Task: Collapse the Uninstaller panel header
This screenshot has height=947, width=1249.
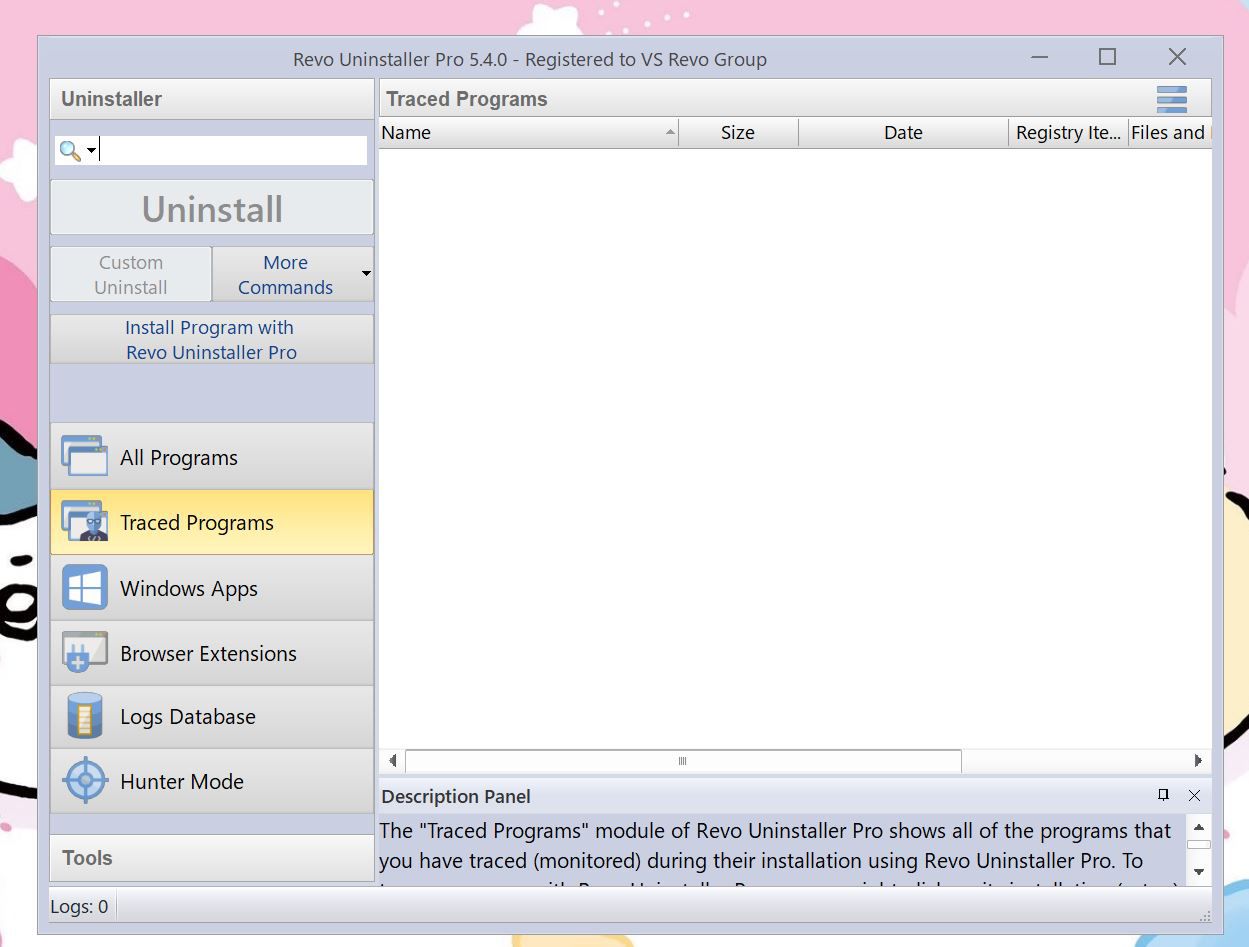Action: tap(212, 99)
